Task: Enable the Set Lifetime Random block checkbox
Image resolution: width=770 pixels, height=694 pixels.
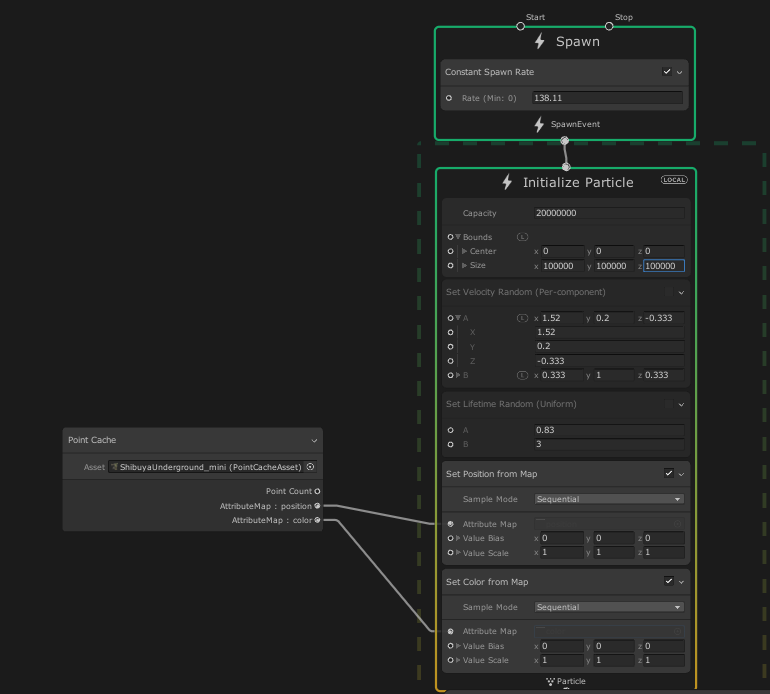Action: point(669,404)
